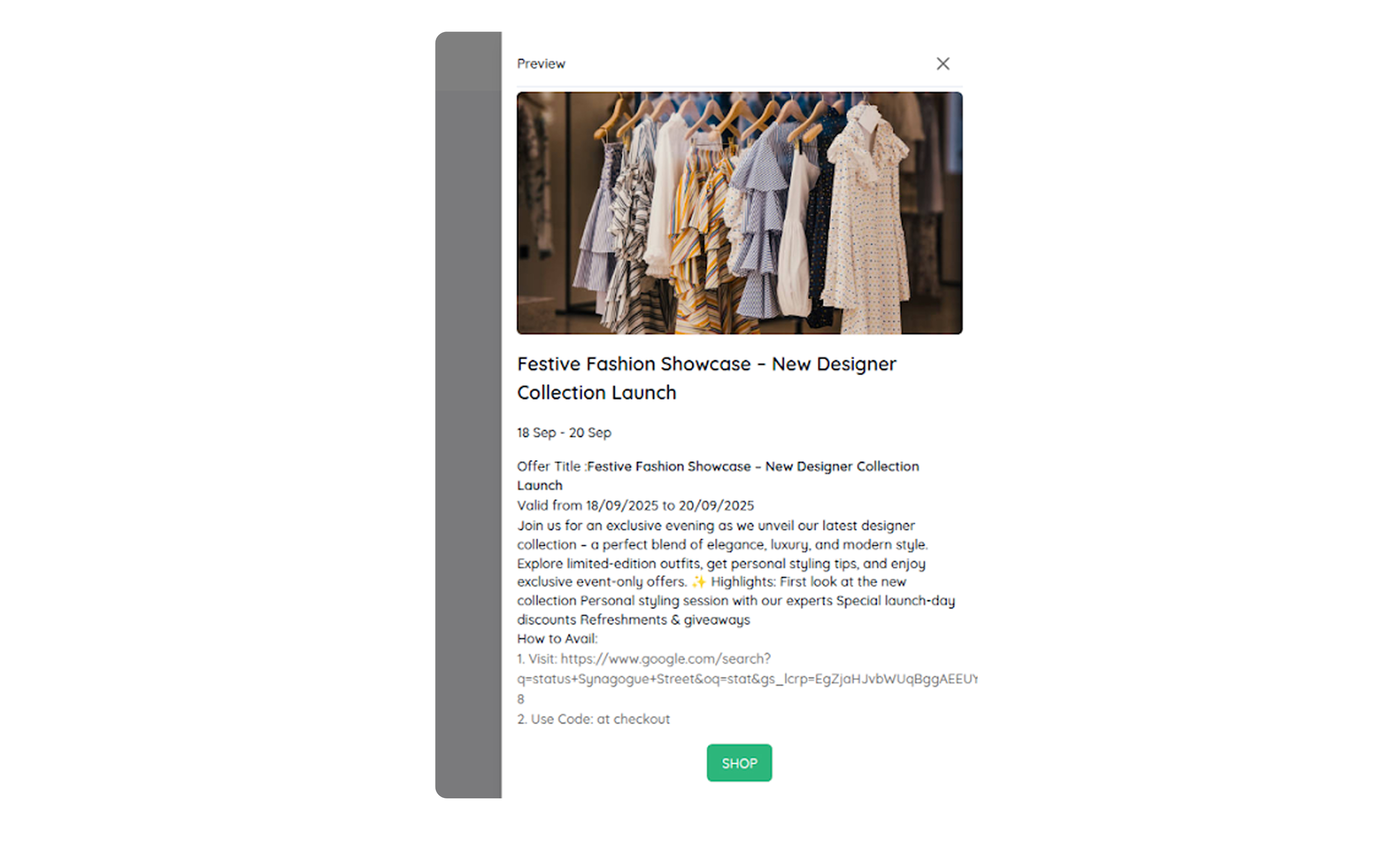Image resolution: width=1400 pixels, height=863 pixels.
Task: Click the clothing rack banner image
Action: coord(739,213)
